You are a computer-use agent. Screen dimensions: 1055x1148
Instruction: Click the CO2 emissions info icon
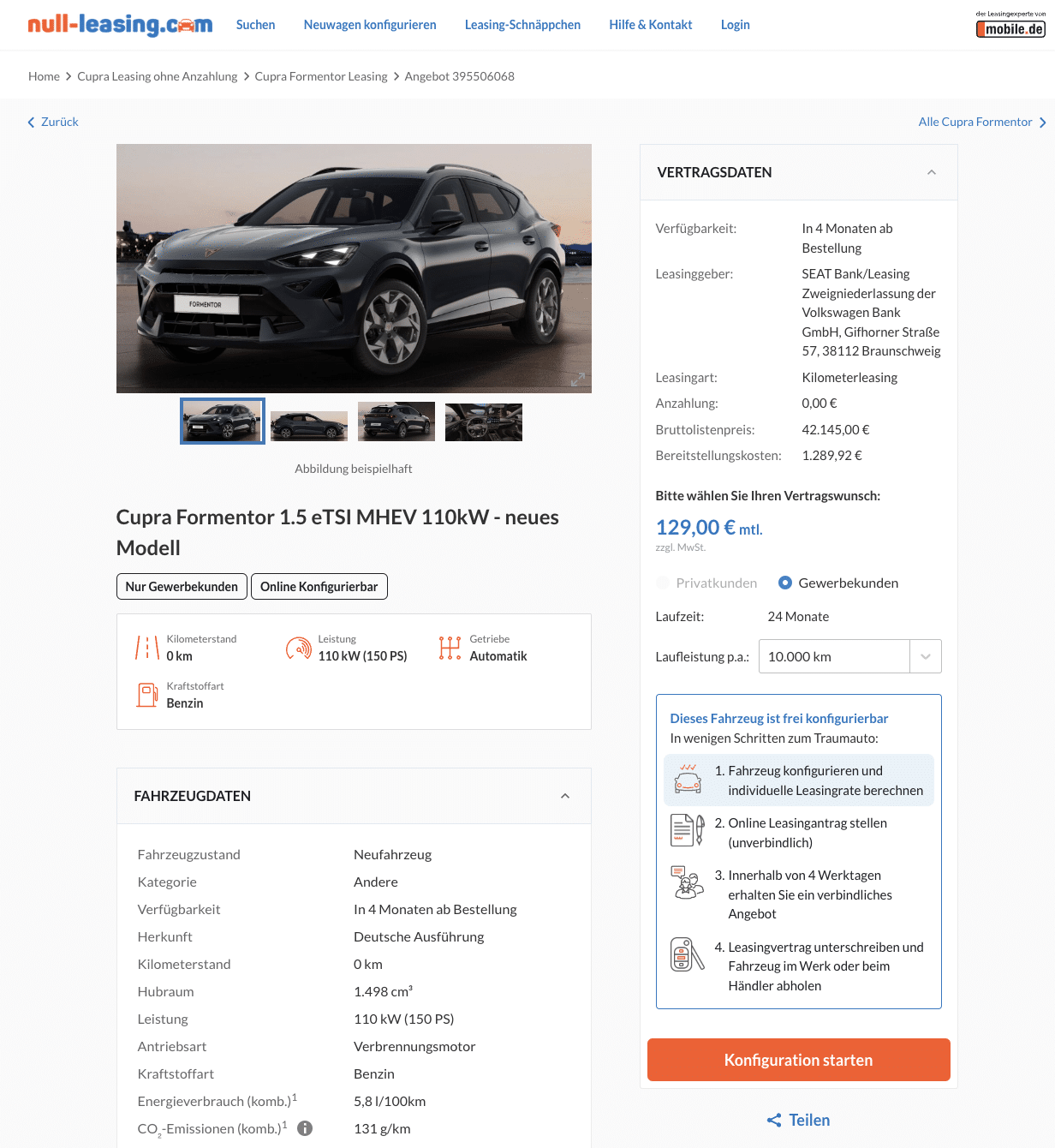pos(305,1128)
